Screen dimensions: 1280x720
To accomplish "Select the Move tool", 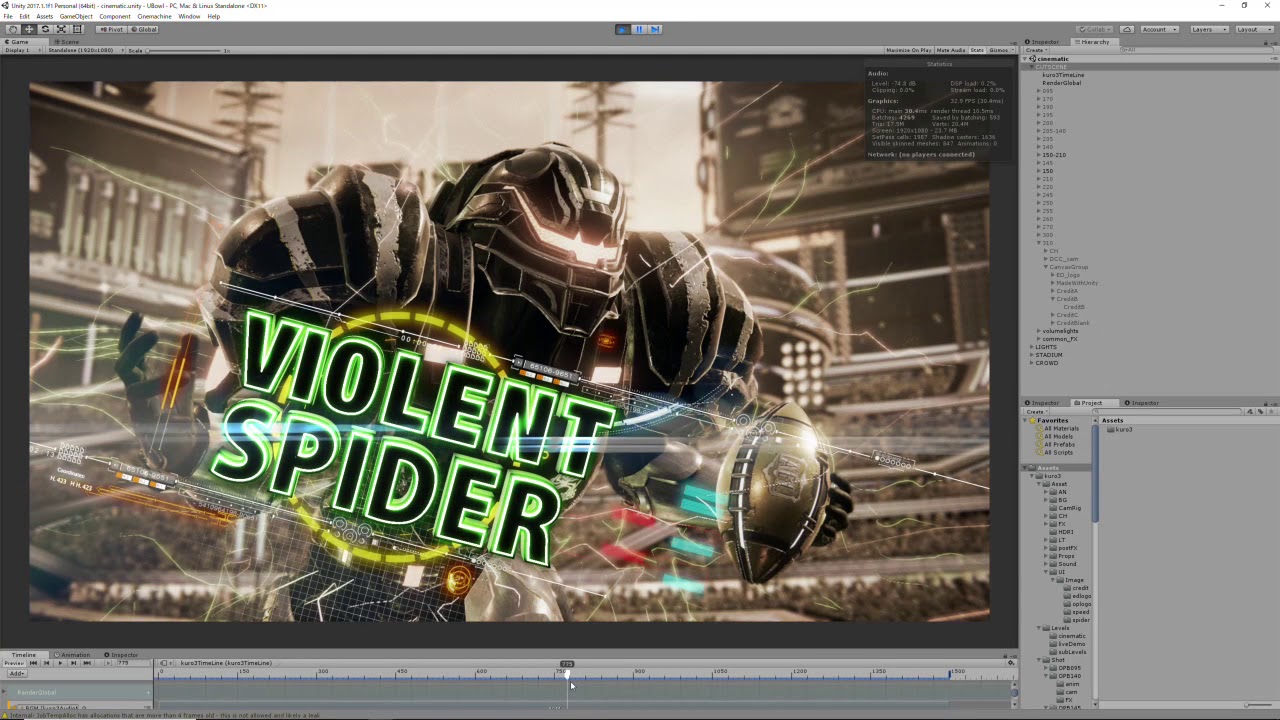I will [28, 29].
